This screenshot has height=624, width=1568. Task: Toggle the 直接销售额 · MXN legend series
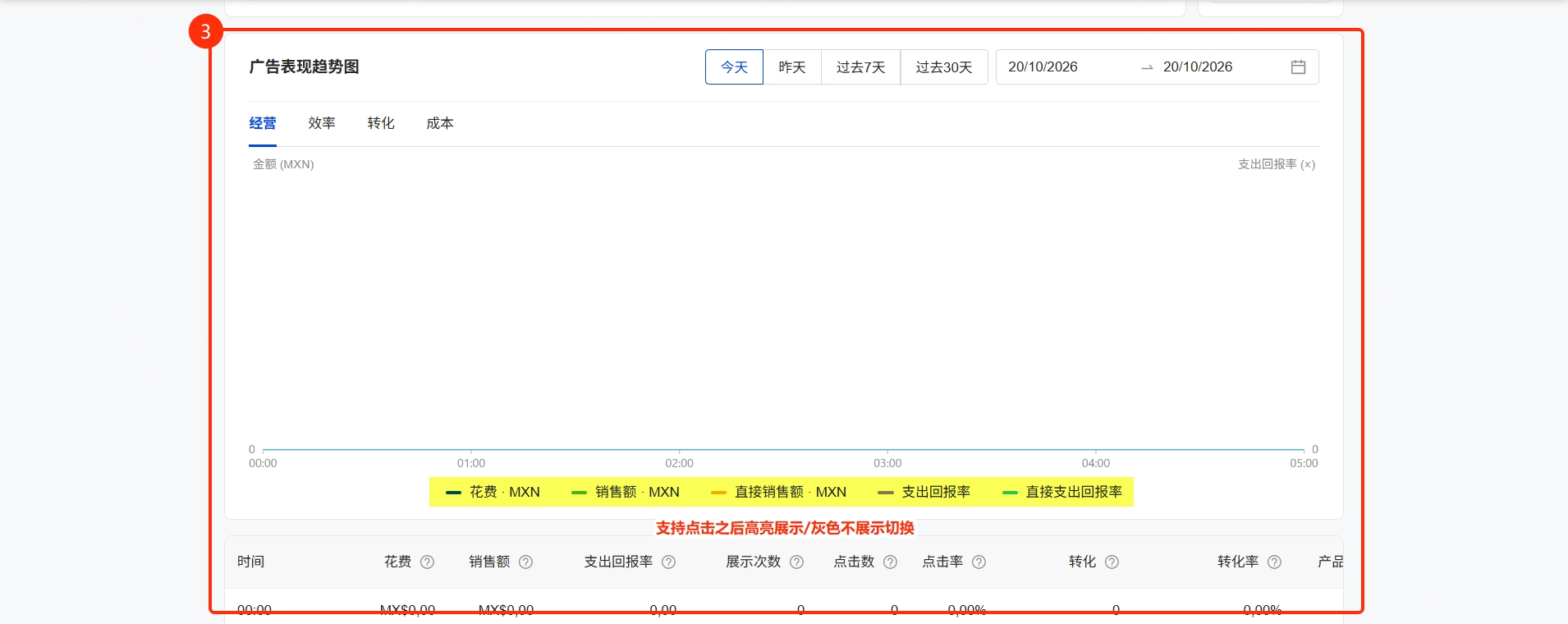[778, 492]
